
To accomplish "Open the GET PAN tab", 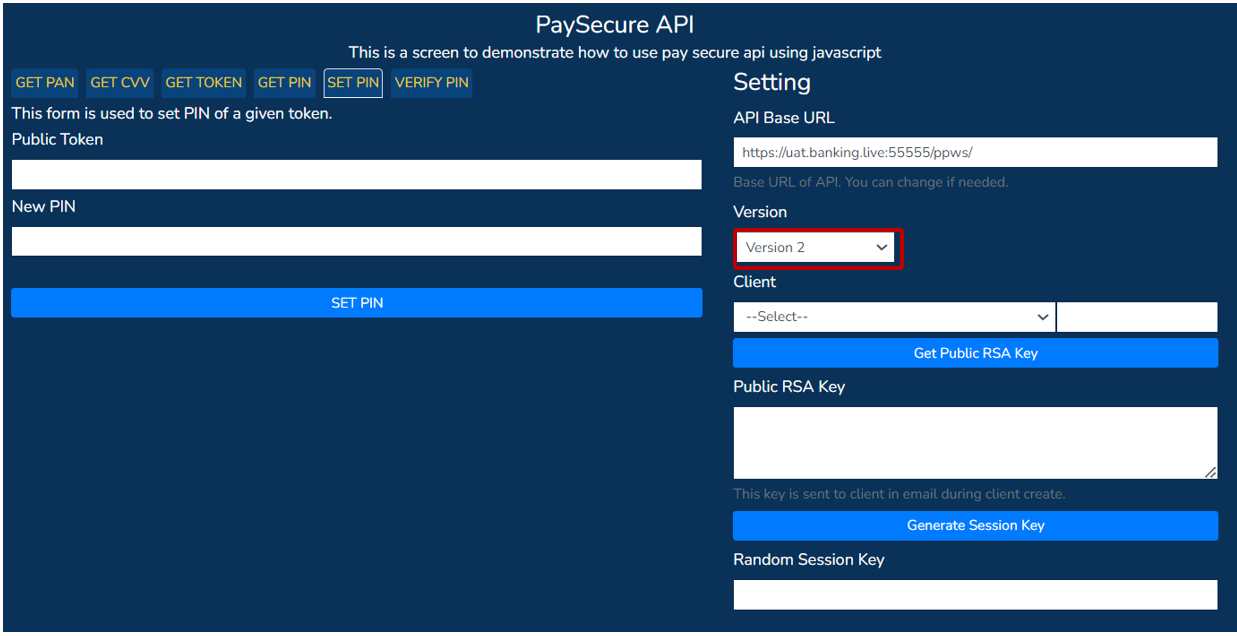I will point(45,83).
